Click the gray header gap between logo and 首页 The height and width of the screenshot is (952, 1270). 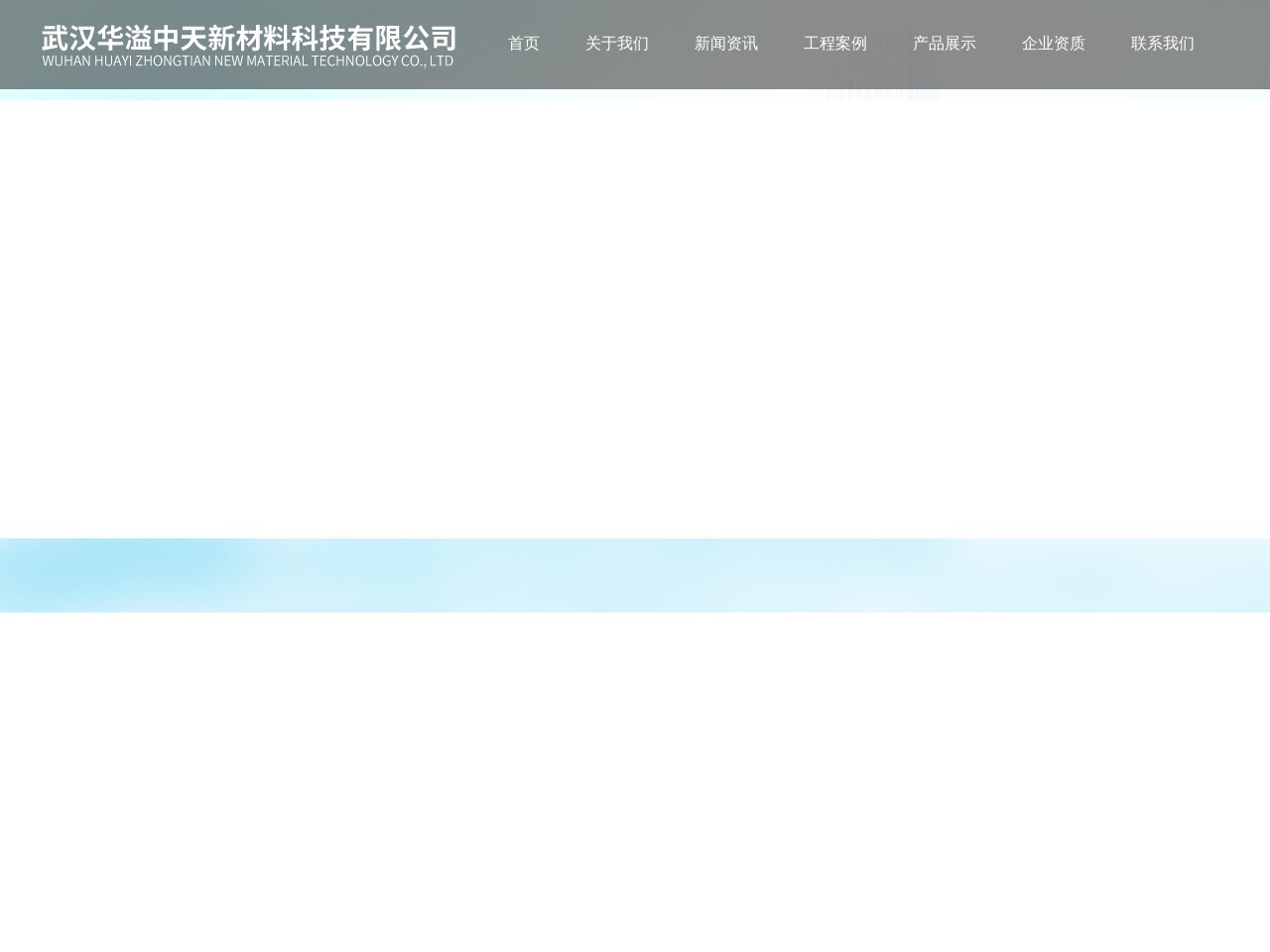click(480, 44)
